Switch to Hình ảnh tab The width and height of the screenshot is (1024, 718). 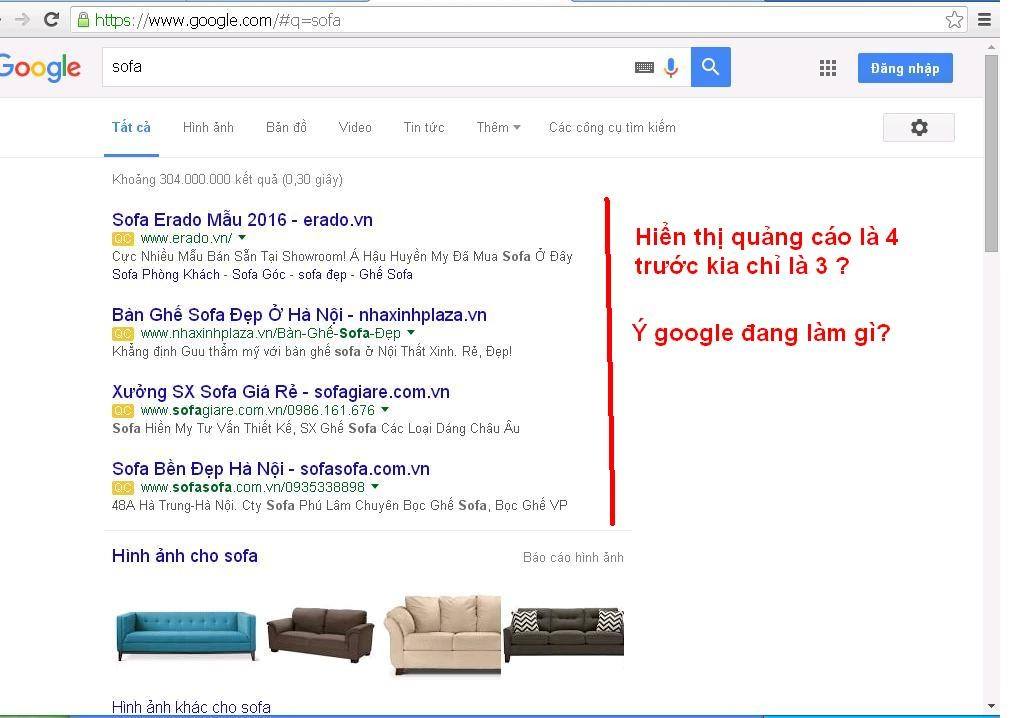208,127
